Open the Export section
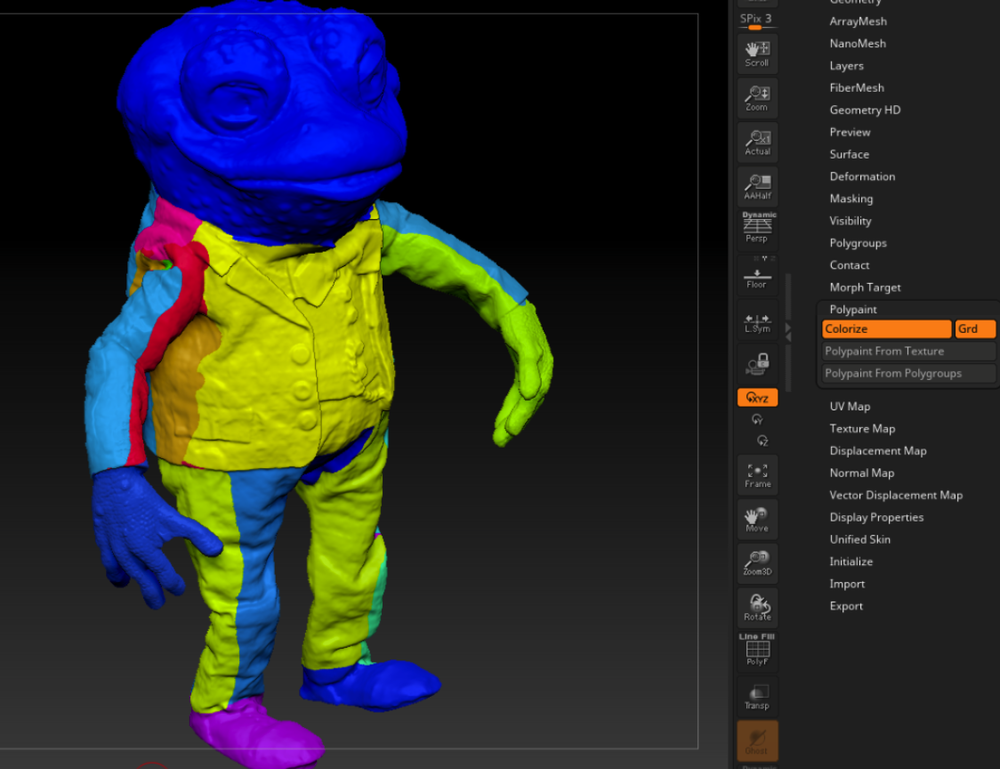 [x=846, y=606]
